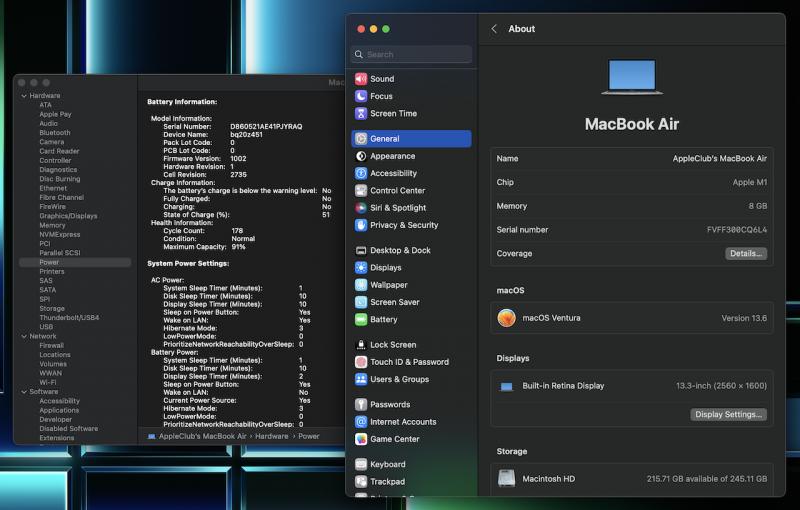Select Applications in System Information sidebar
The height and width of the screenshot is (510, 800).
pos(59,410)
